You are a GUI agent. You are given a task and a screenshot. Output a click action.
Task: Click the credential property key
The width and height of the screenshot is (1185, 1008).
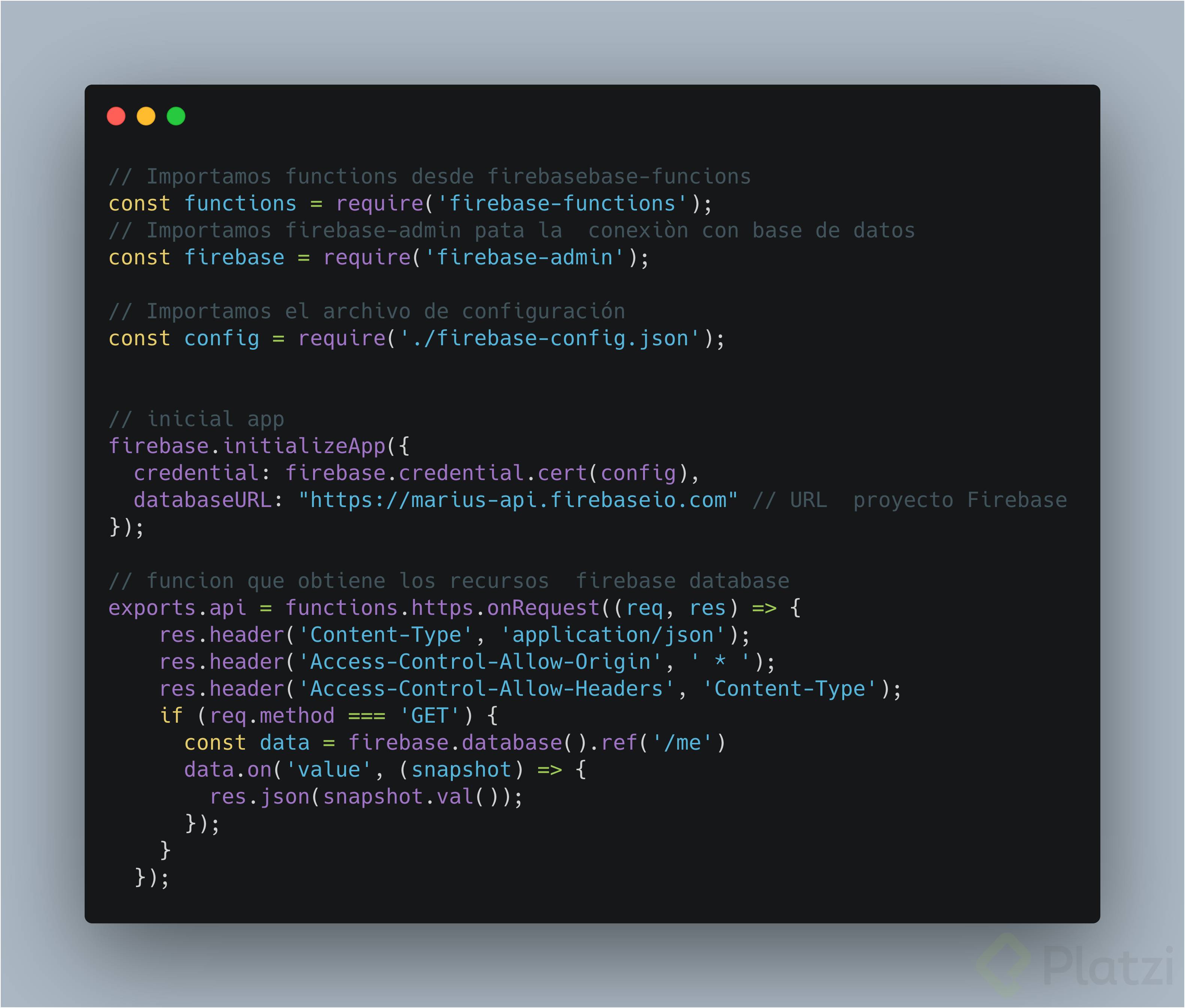196,473
